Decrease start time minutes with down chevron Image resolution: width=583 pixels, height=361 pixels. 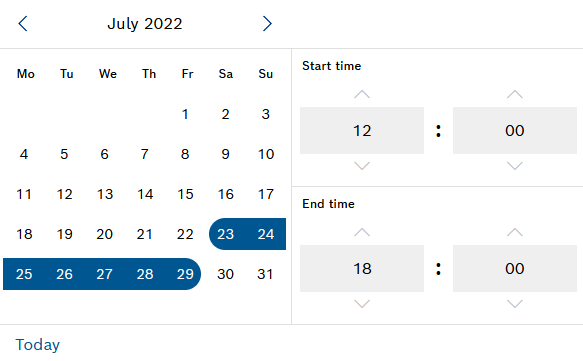point(515,165)
